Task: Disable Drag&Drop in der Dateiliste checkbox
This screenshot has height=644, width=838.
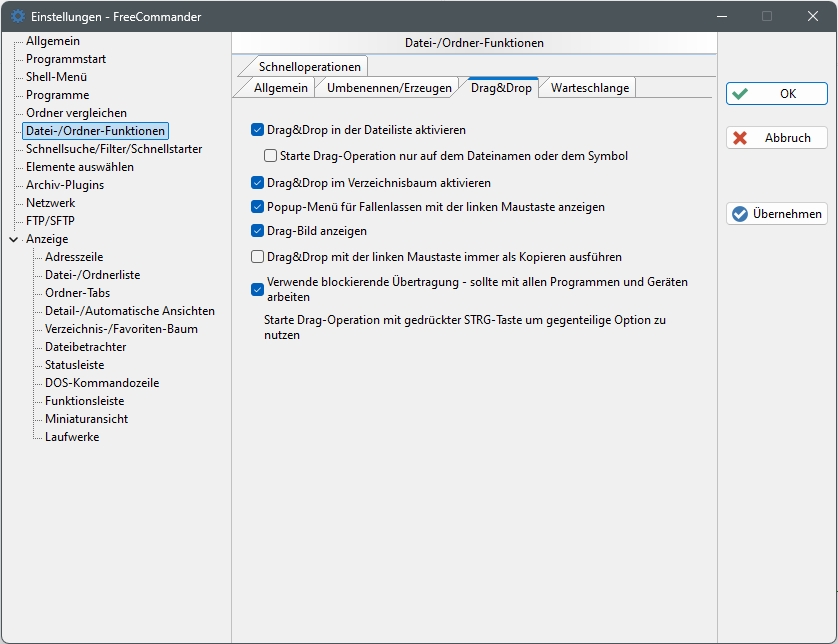Action: point(257,130)
